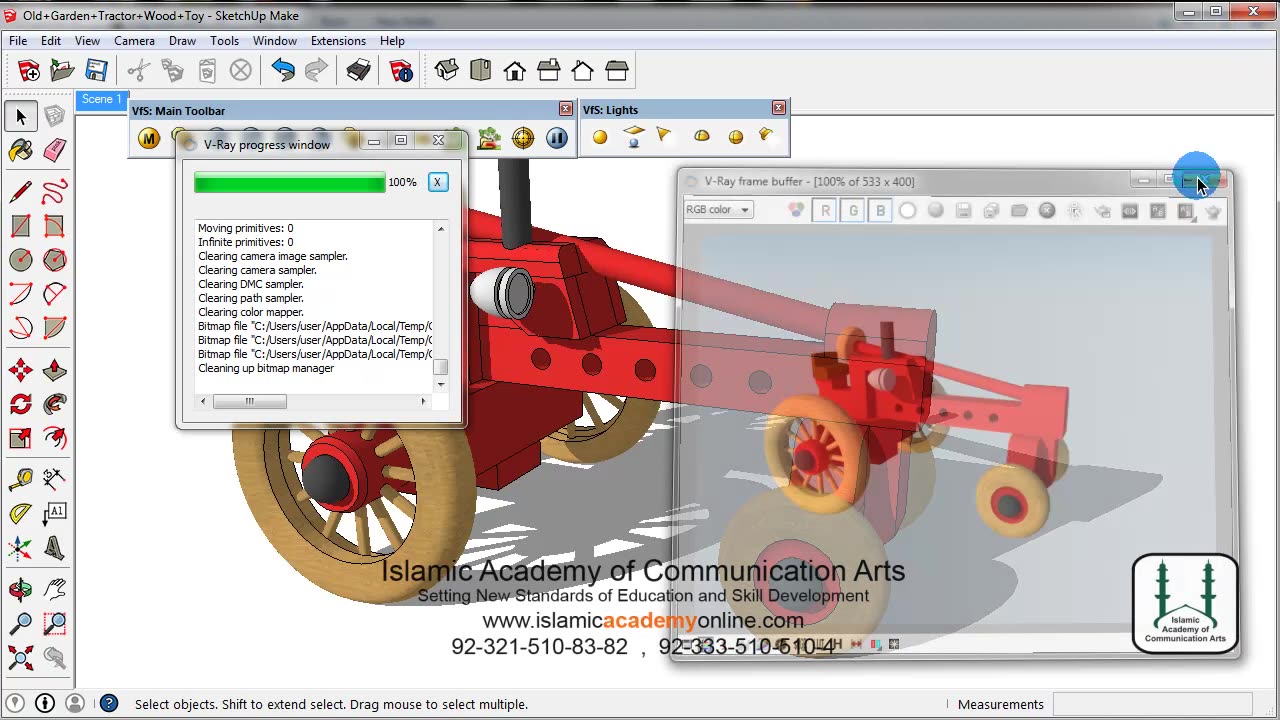Activate the Pan hand tool
The image size is (1280, 720).
[55, 589]
